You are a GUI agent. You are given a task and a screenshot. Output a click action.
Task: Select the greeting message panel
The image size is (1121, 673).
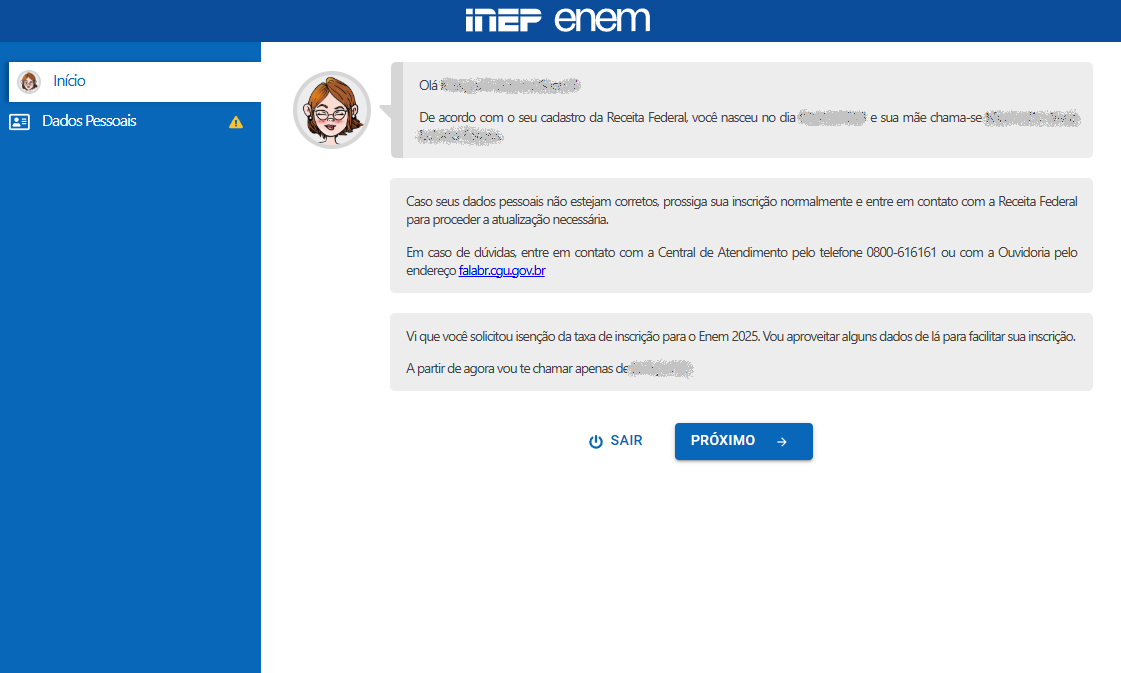(740, 110)
